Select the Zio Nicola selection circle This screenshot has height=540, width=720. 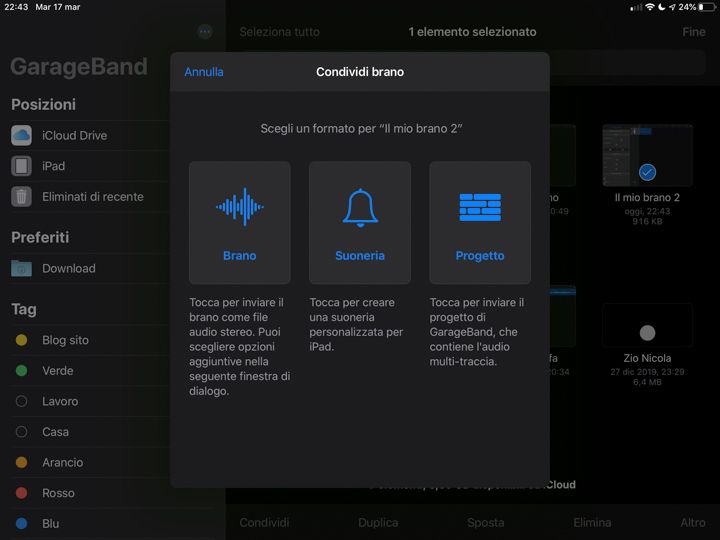pyautogui.click(x=647, y=332)
